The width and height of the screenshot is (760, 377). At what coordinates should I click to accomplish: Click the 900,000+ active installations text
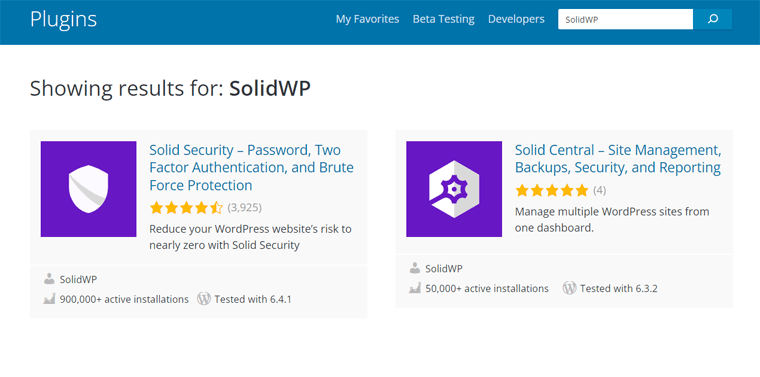(124, 299)
